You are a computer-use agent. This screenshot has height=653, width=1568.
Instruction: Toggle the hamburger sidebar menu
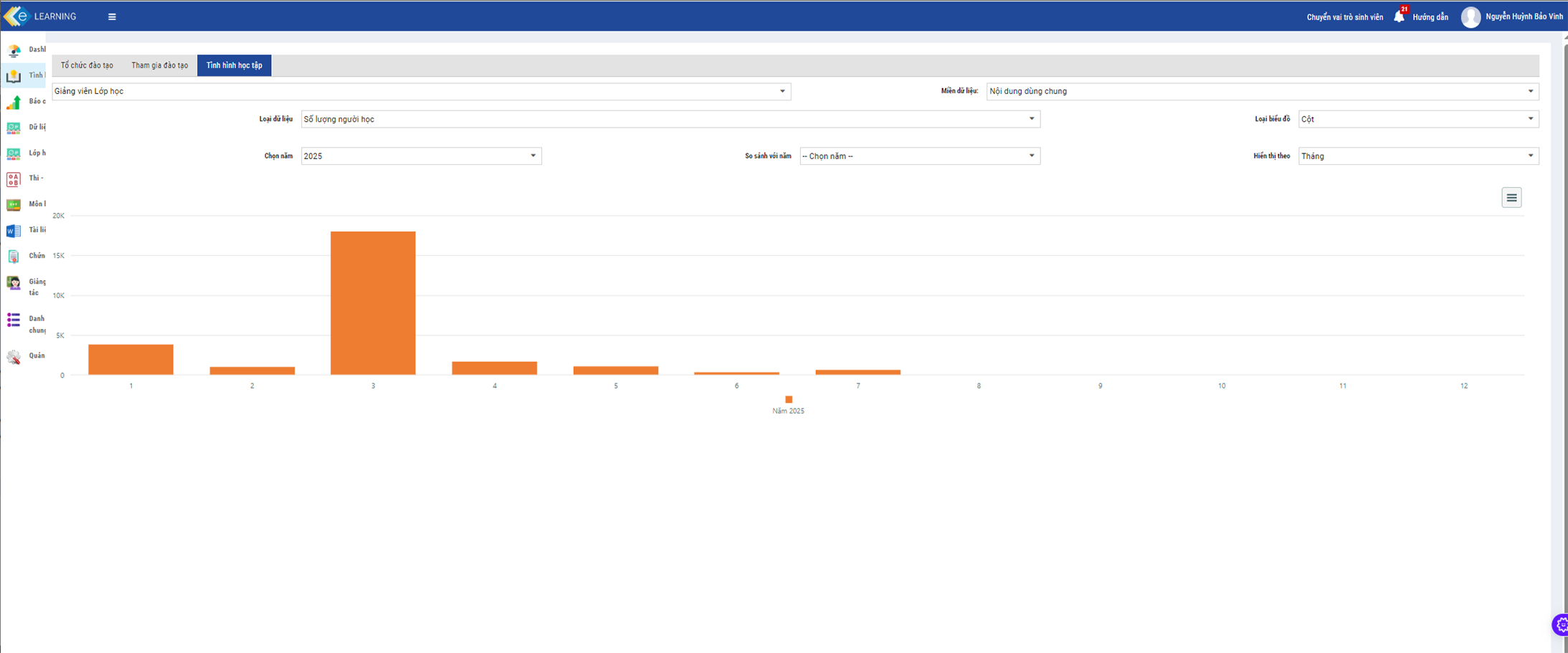pyautogui.click(x=112, y=16)
